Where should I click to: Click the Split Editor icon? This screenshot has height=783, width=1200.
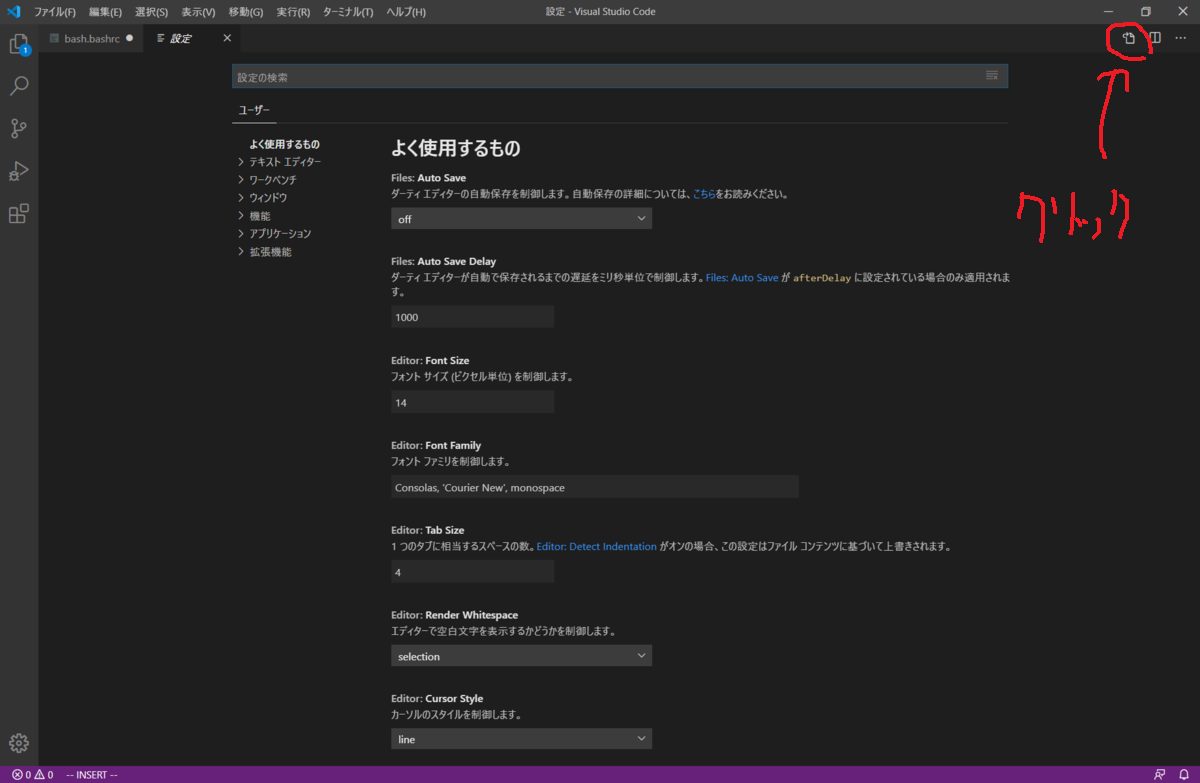[x=1154, y=39]
